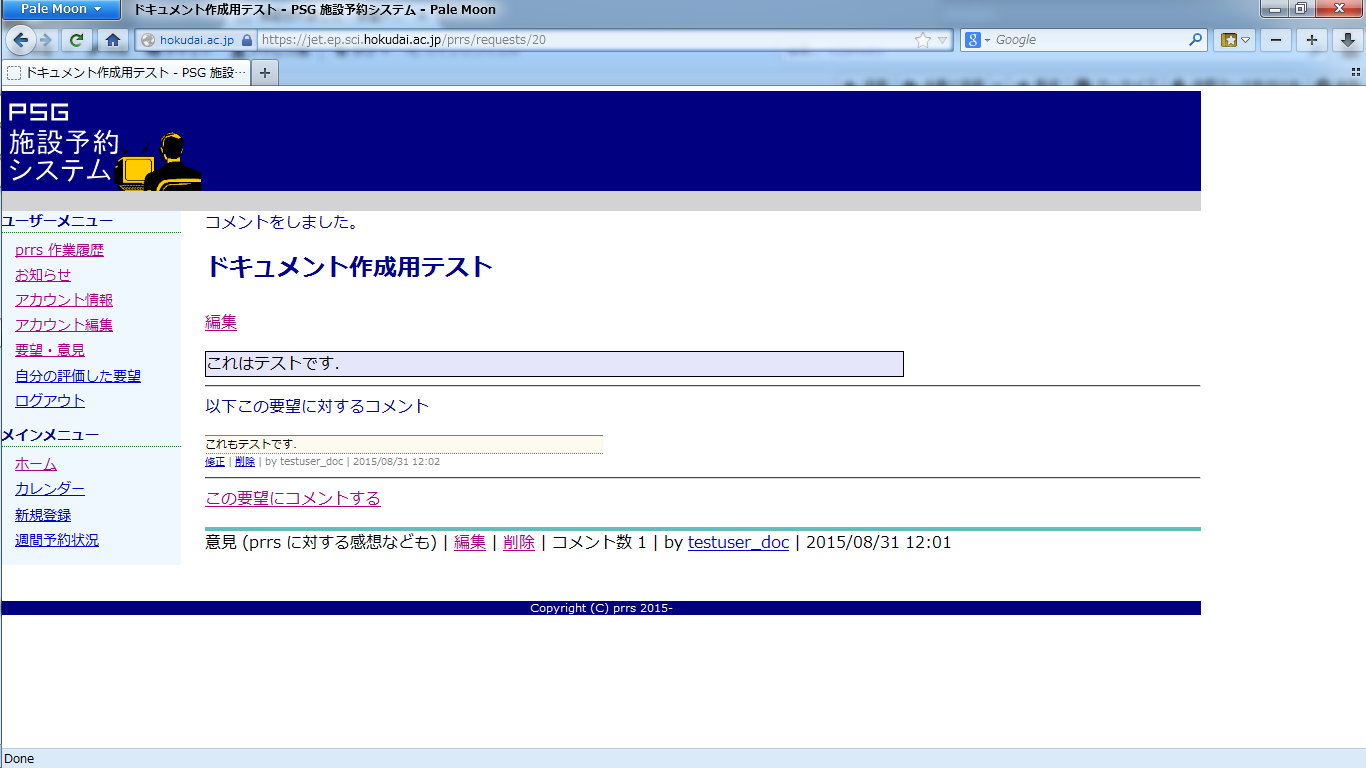Screen dimensions: 1366x772
Task: Open アカウント編集 link
Action: coord(64,325)
